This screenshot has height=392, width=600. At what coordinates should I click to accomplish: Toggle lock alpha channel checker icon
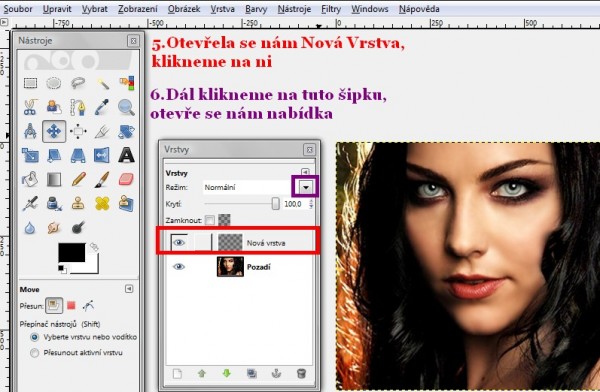pos(224,220)
